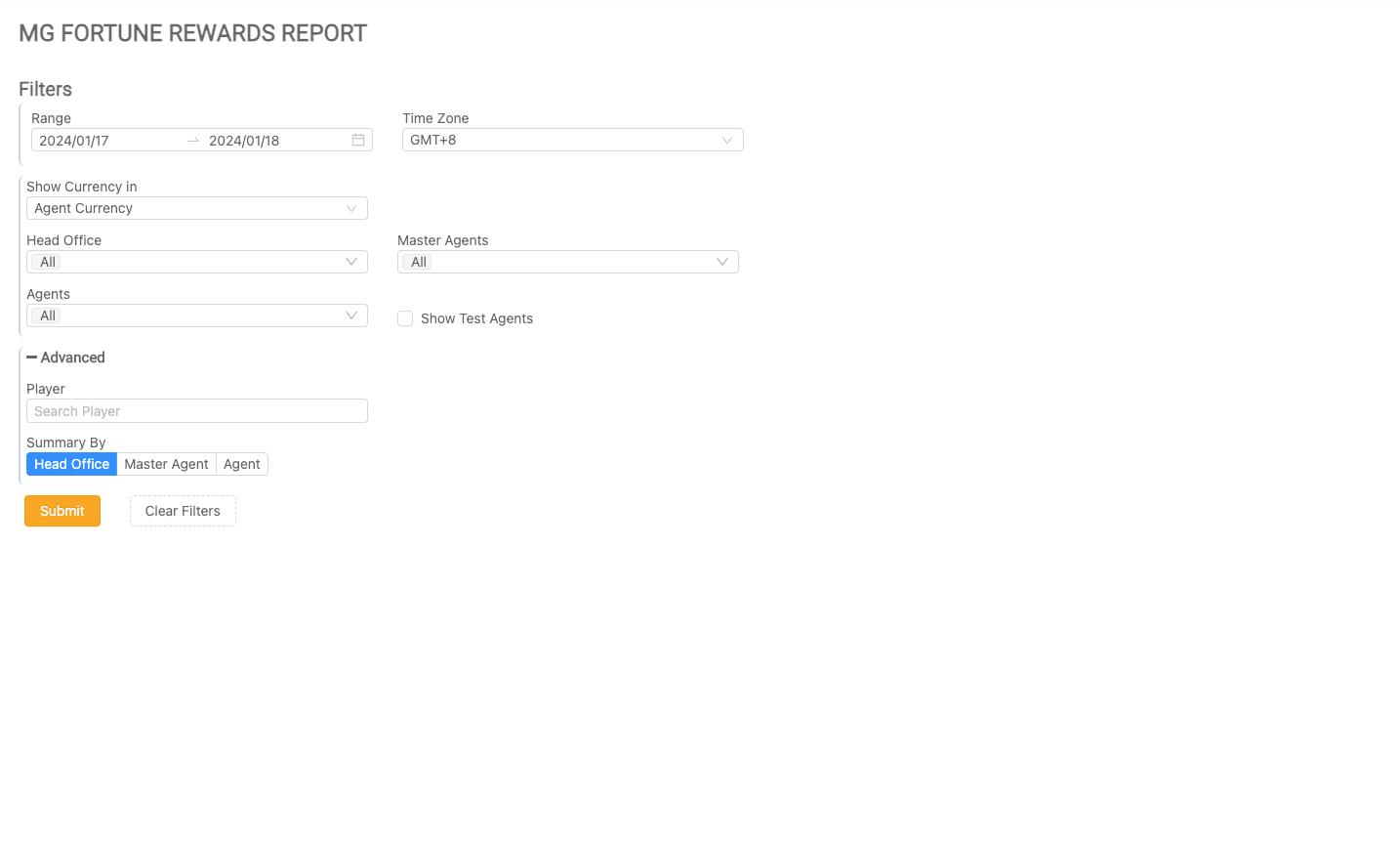1400x842 pixels.
Task: Click the Master Agents dropdown chevron
Action: coord(722,262)
